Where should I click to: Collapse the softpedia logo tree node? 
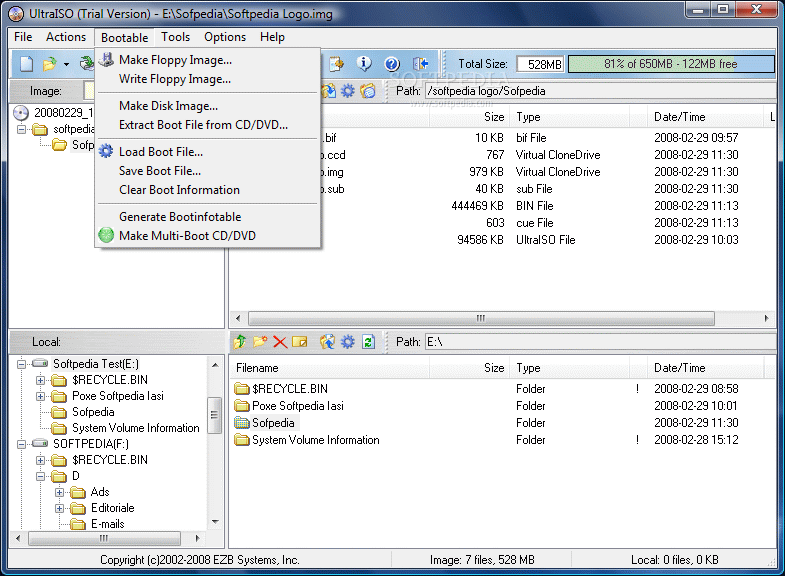[22, 129]
